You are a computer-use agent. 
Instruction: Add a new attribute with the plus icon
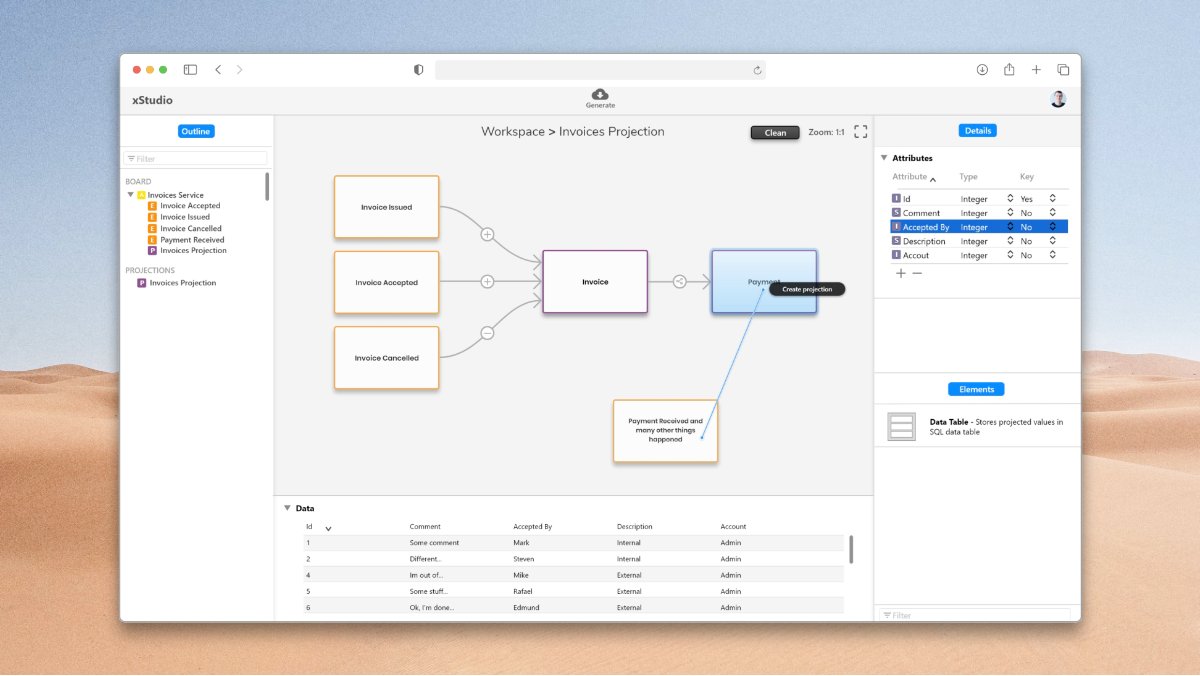tap(900, 272)
